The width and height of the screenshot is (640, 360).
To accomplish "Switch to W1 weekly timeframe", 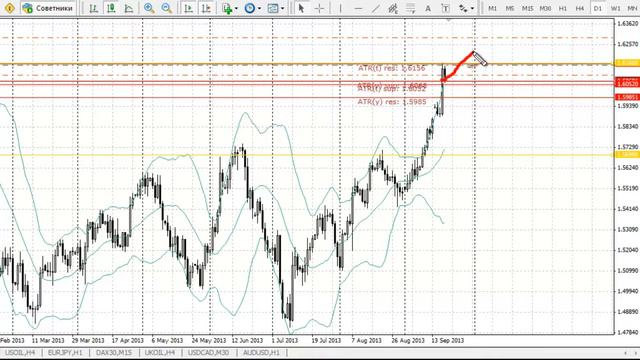I will pyautogui.click(x=616, y=8).
